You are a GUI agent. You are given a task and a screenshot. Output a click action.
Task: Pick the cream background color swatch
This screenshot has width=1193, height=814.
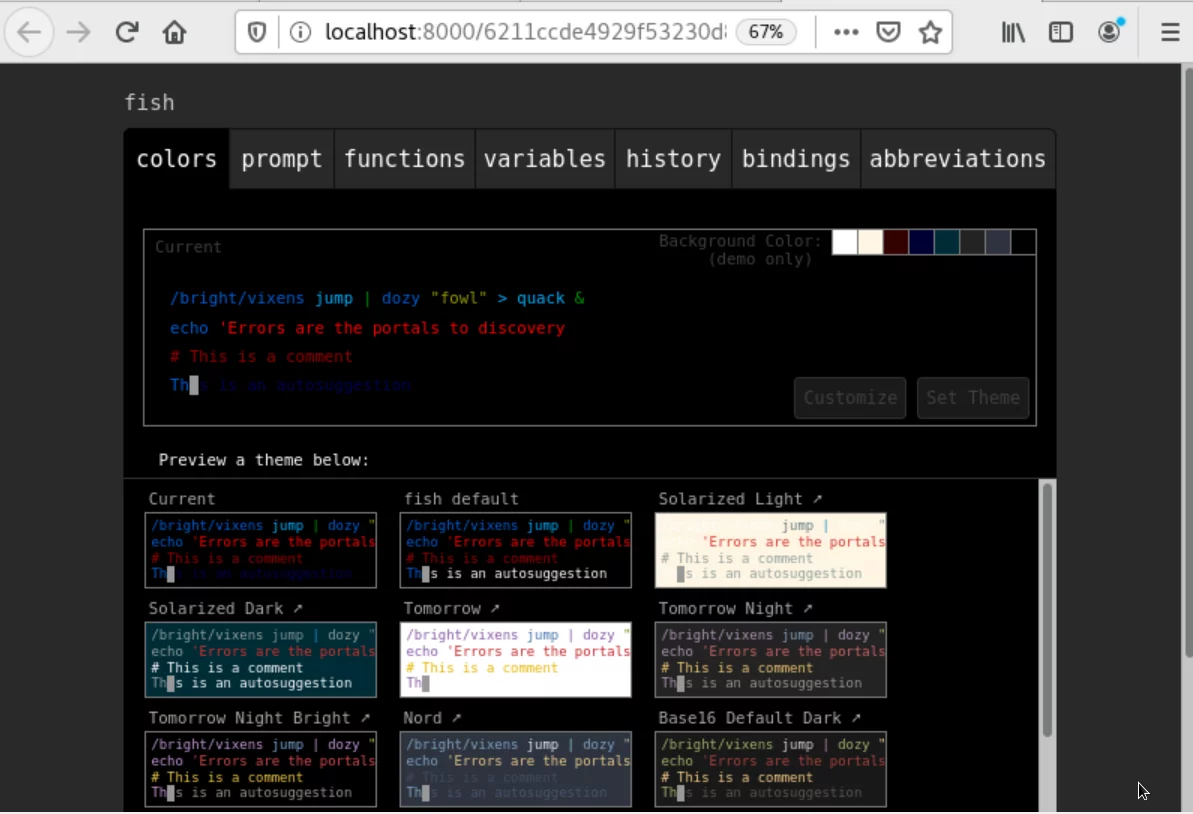870,242
